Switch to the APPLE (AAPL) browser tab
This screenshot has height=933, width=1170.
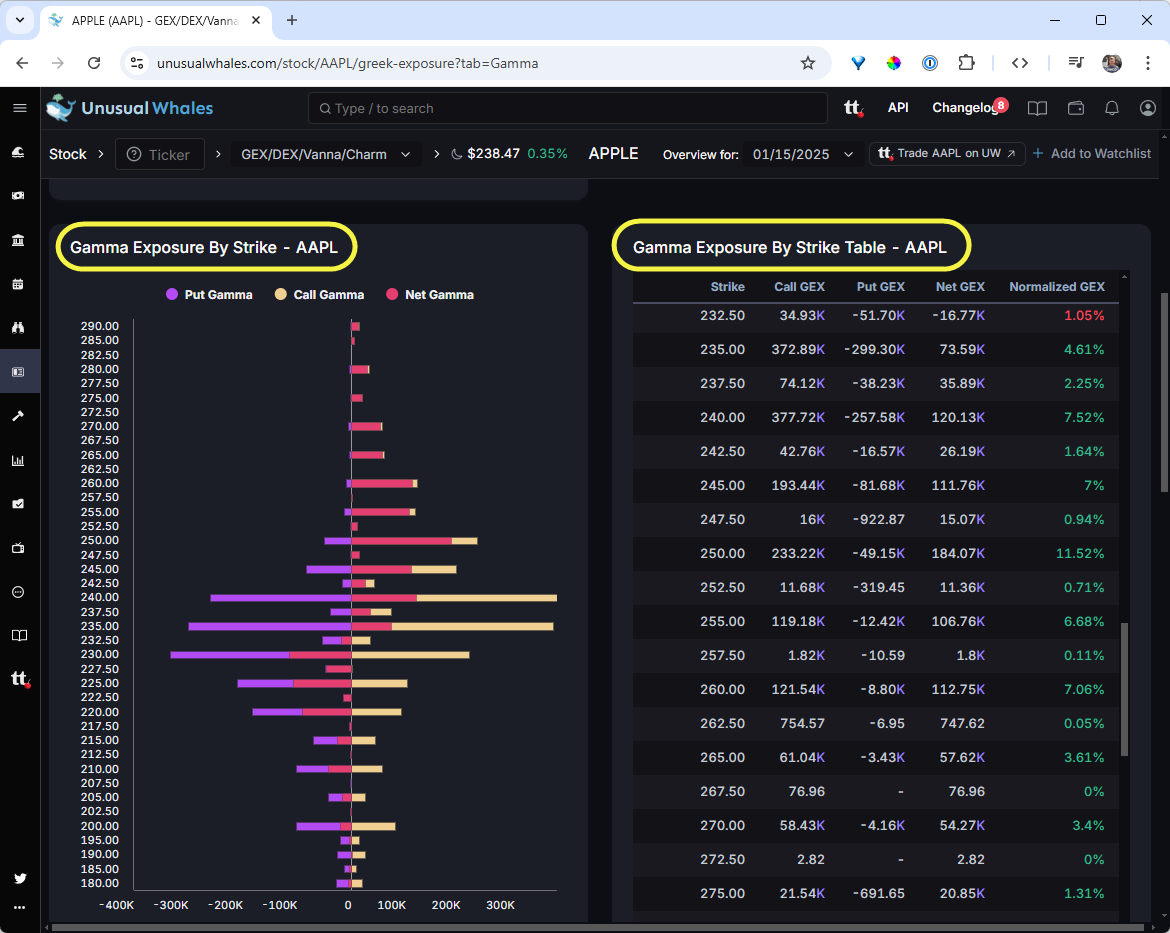pos(154,21)
